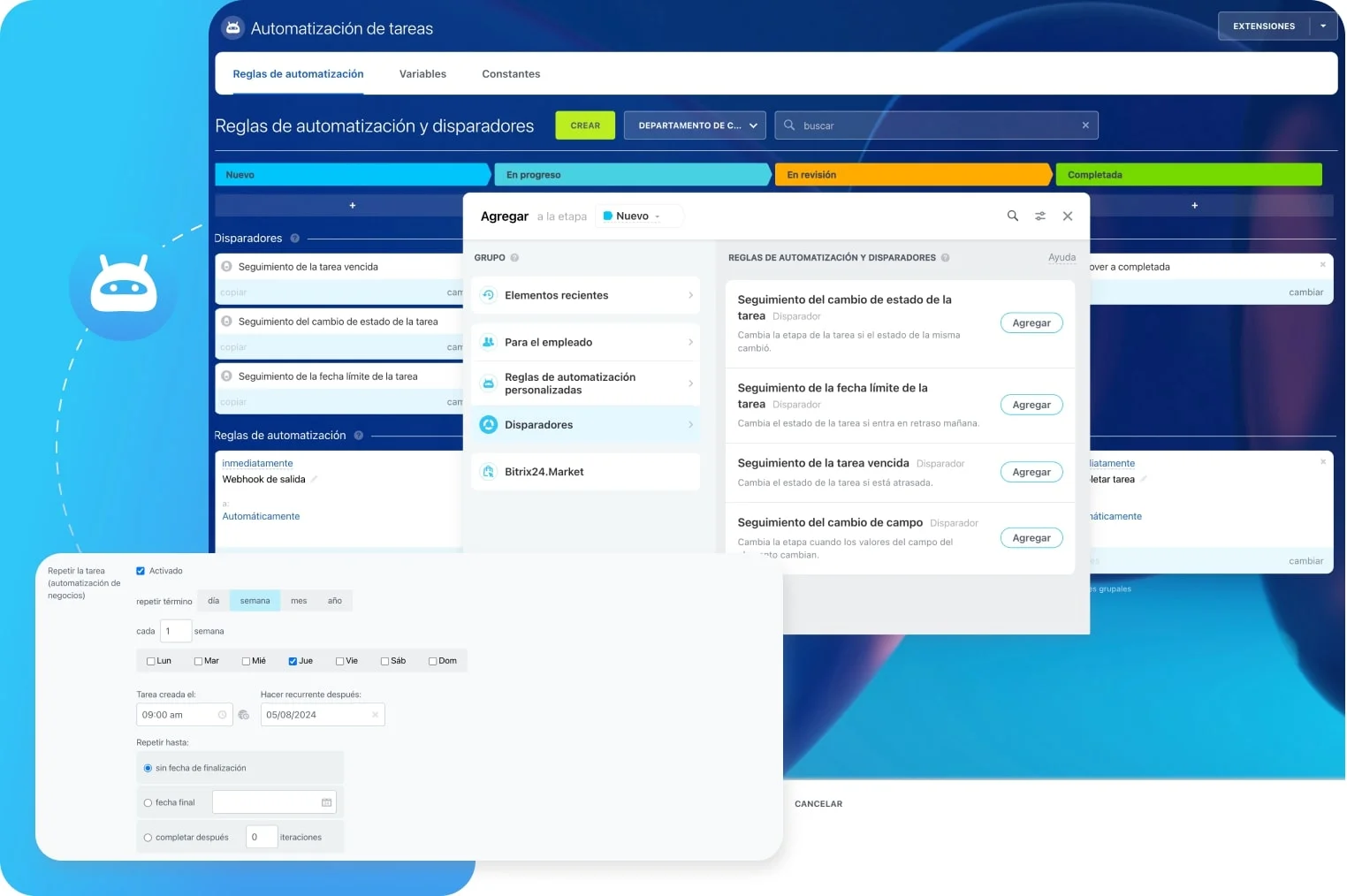Switch to the Variables tab
This screenshot has width=1347, height=896.
click(x=422, y=73)
